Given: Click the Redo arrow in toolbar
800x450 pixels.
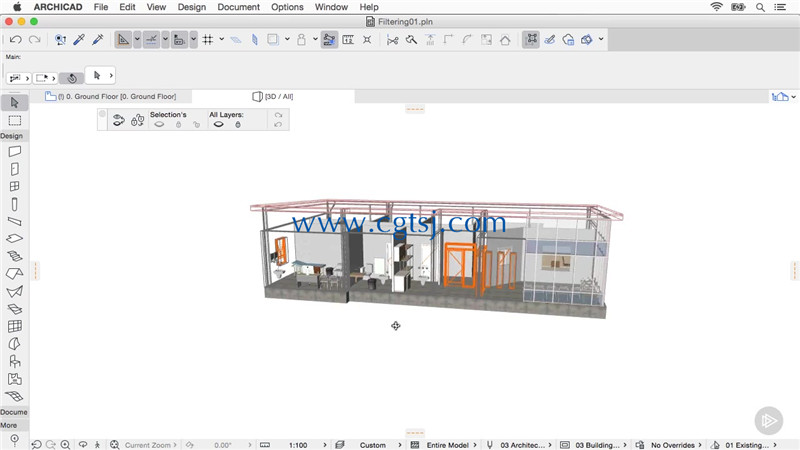Looking at the screenshot, I should (34, 40).
